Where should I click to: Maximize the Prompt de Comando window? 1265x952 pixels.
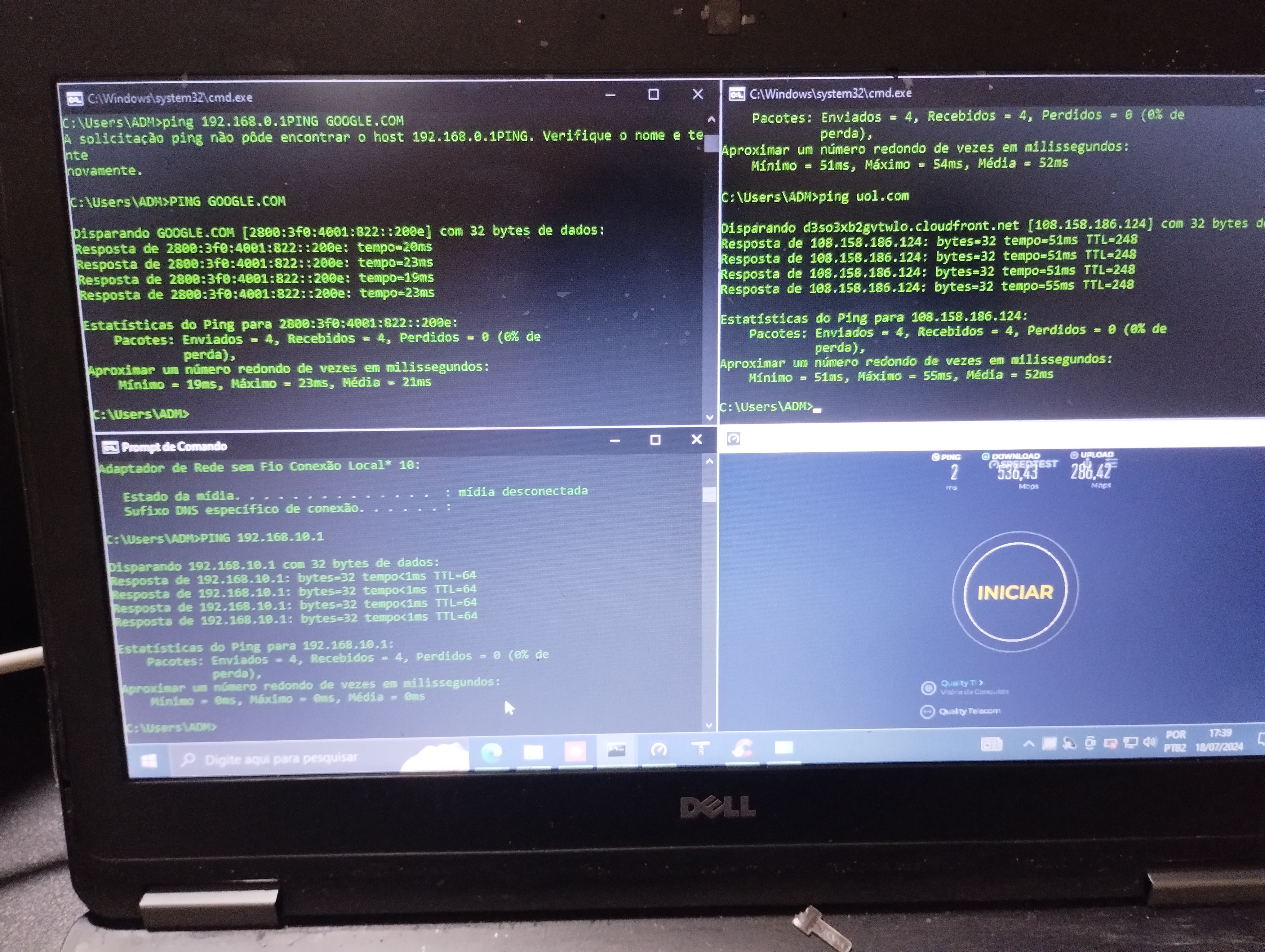click(x=655, y=439)
